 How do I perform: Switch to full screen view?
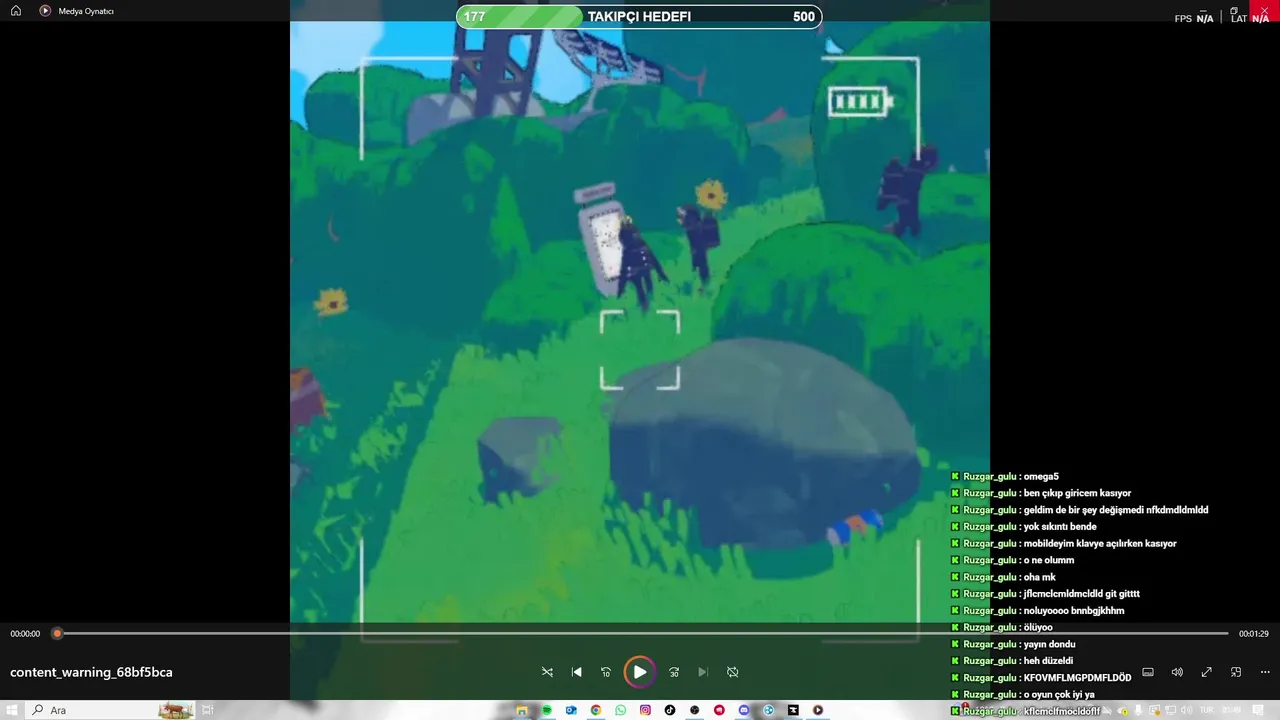tap(1207, 672)
